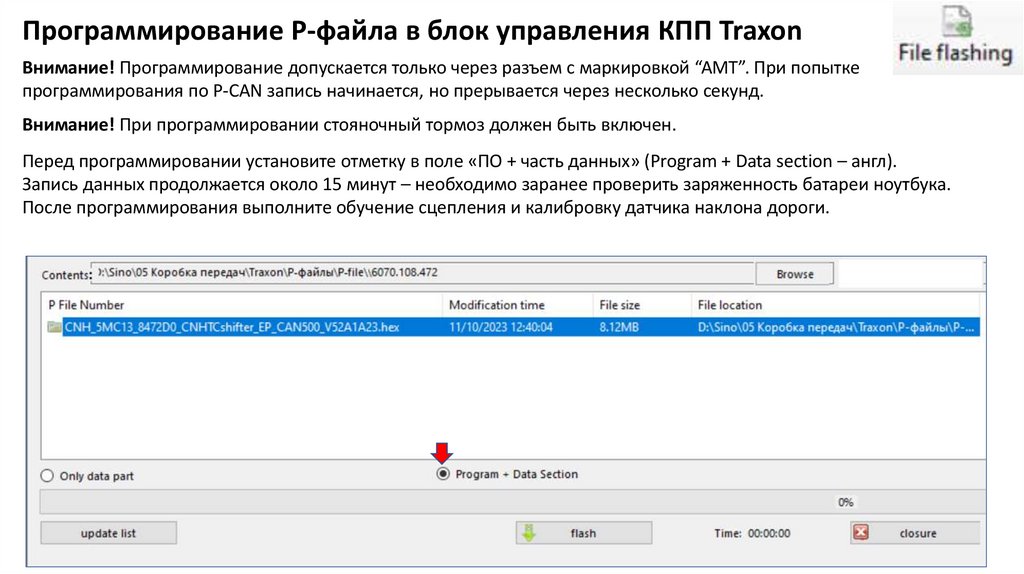1024x574 pixels.
Task: Click the 8.12MB file size cell
Action: tap(619, 327)
